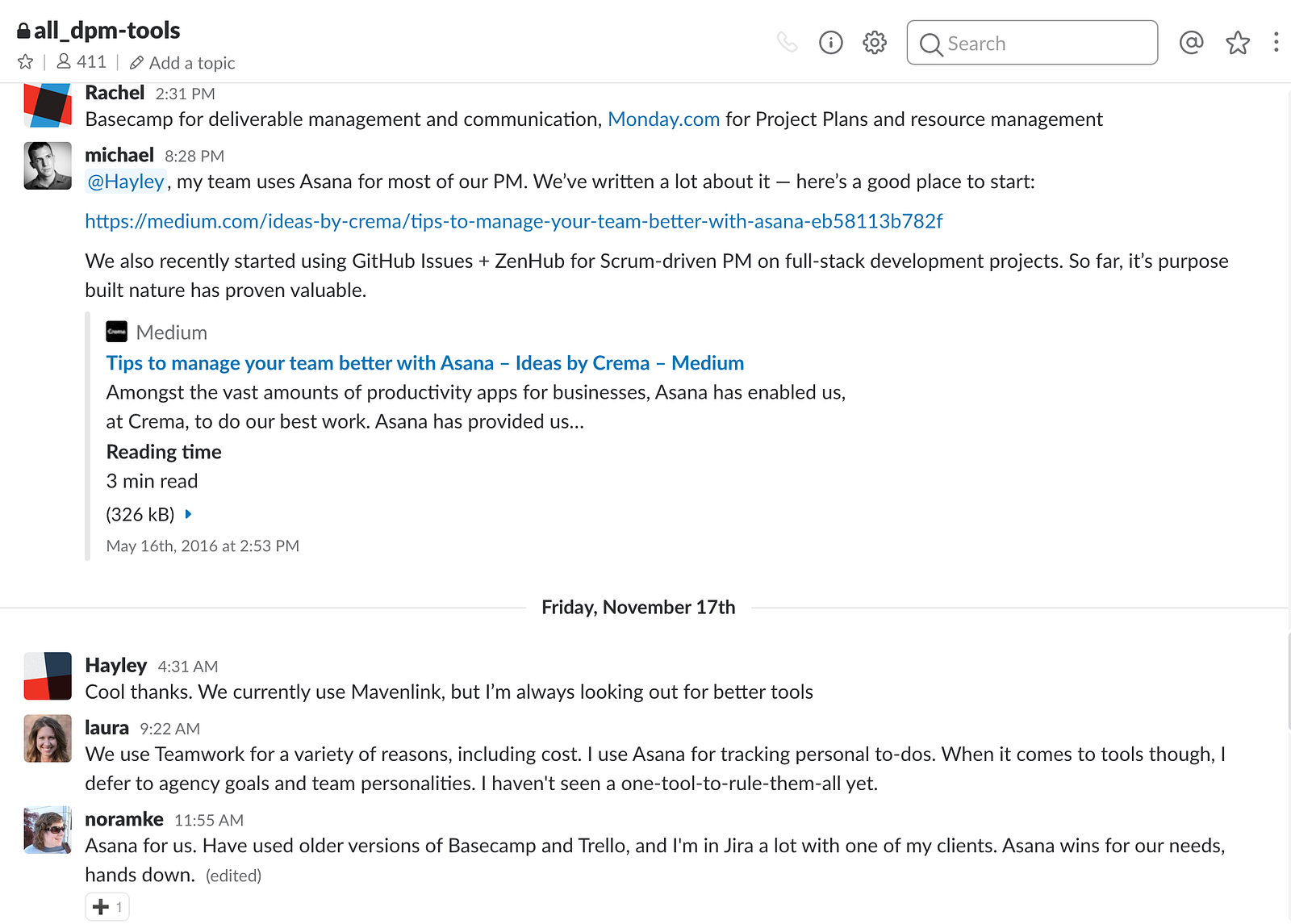Click the plus-one reaction on noramke's message
Viewport: 1291px width, 924px height.
tap(107, 907)
